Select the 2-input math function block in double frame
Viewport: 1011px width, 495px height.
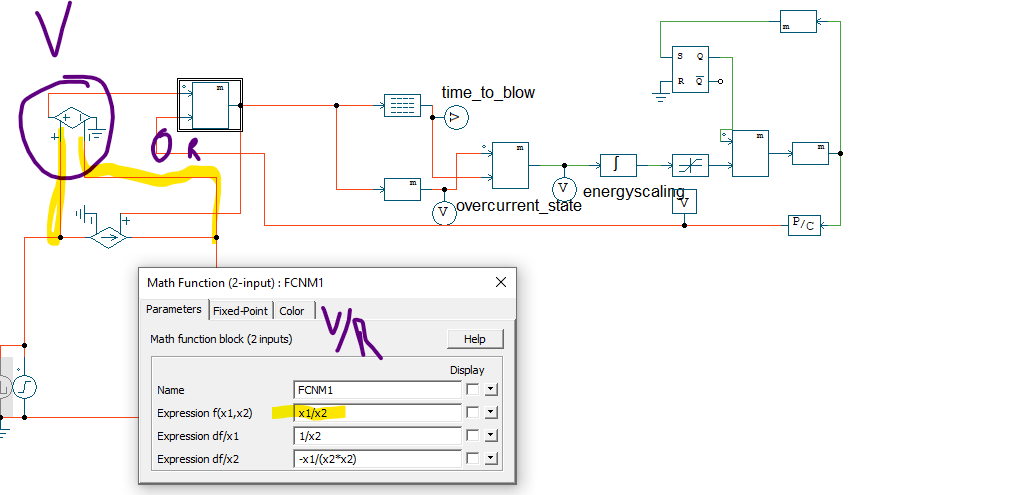point(210,106)
